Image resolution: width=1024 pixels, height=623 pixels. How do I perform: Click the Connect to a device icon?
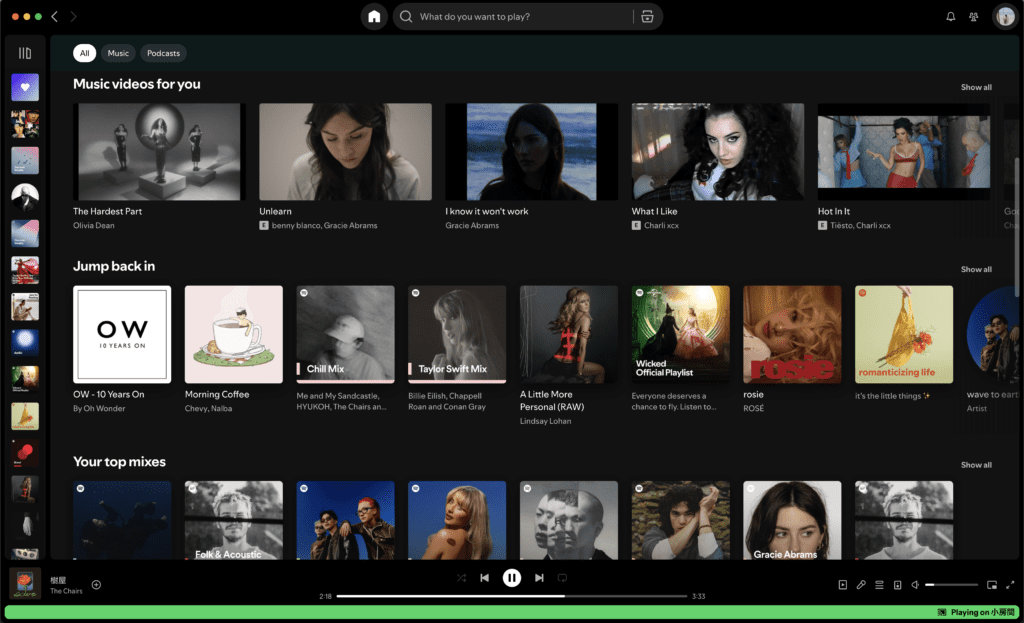pos(898,584)
